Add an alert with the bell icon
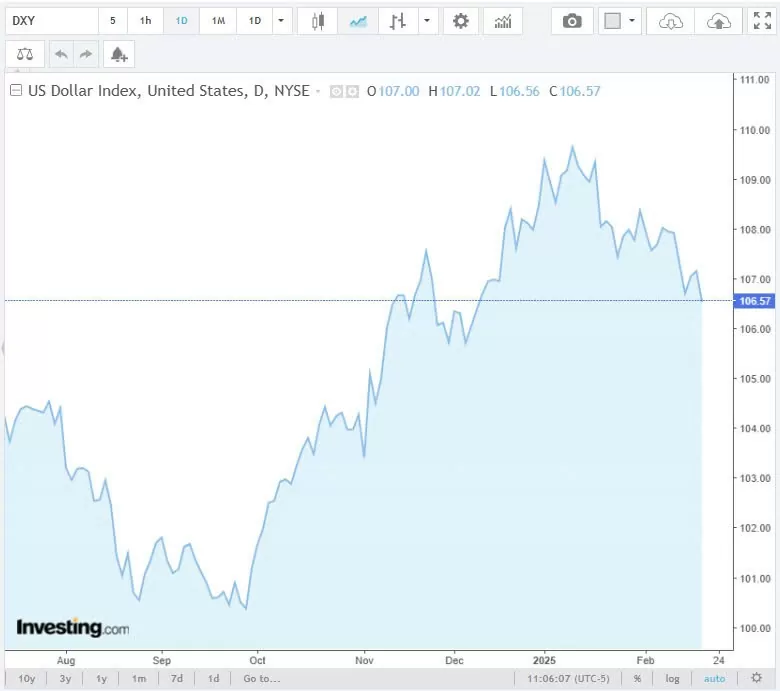Screen dimensions: 780x691 [118, 55]
